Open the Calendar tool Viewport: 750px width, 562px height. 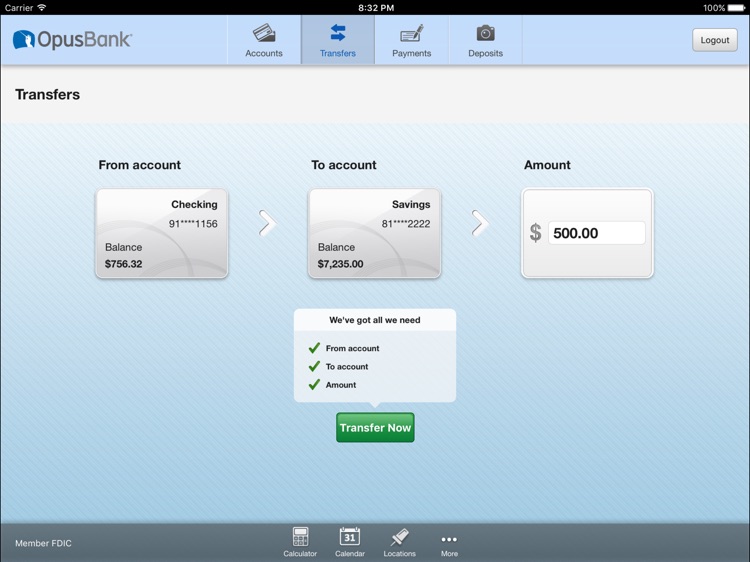pos(350,542)
